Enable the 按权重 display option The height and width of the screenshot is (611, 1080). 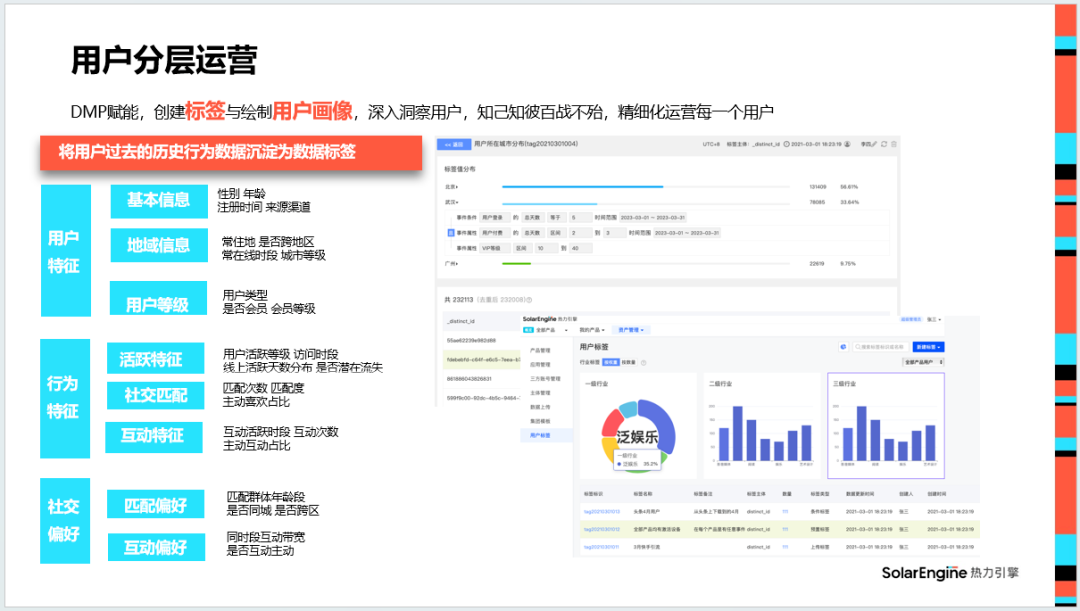612,362
